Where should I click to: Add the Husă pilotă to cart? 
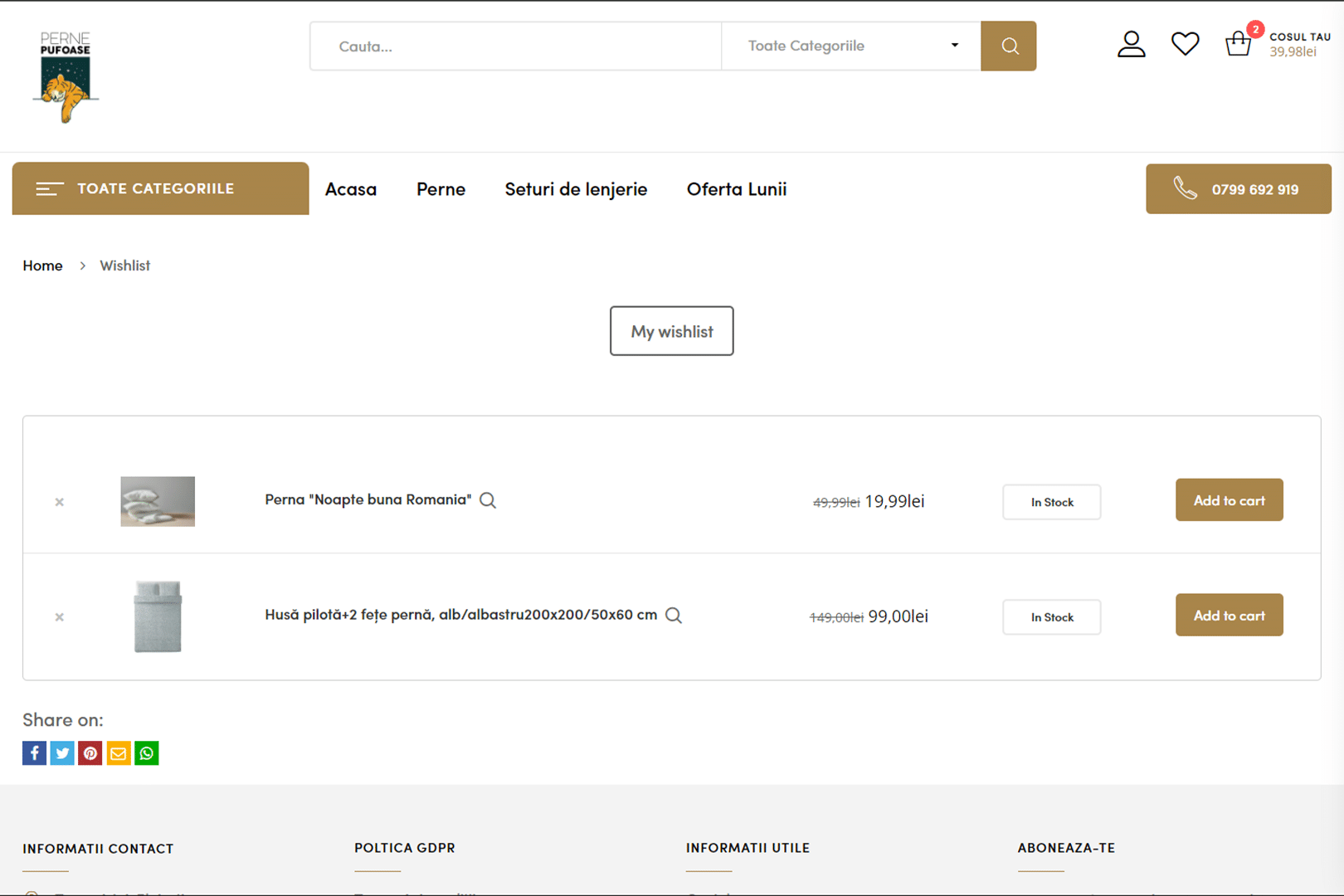1229,616
